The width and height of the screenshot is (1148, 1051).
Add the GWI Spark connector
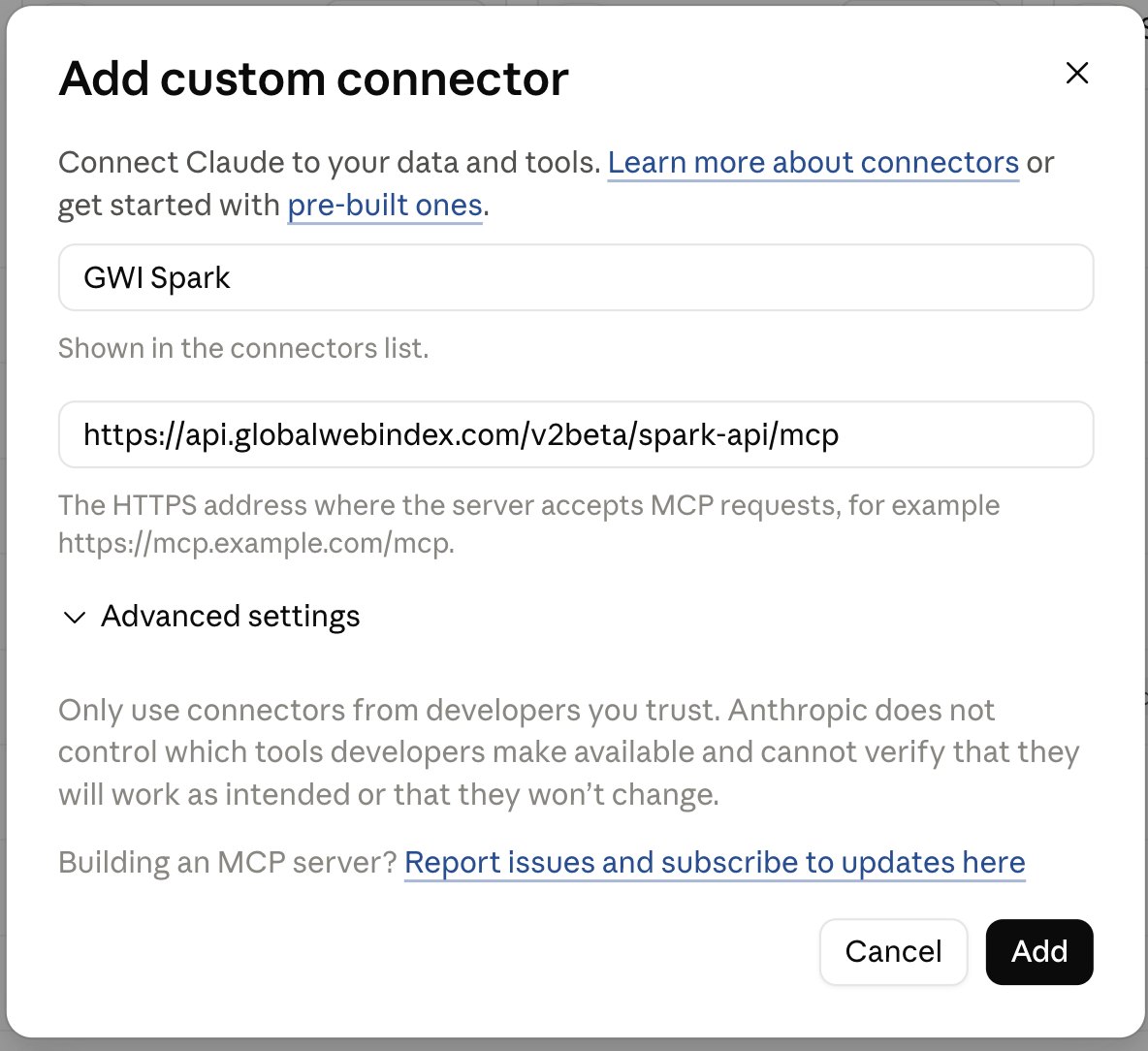point(1038,951)
